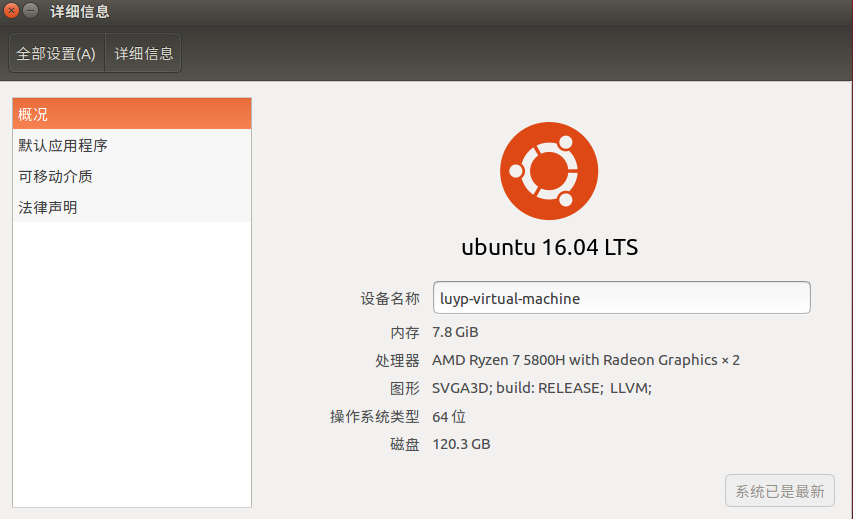This screenshot has width=853, height=519.
Task: Click the ubuntu 16.04 LTS heading
Action: coord(549,247)
